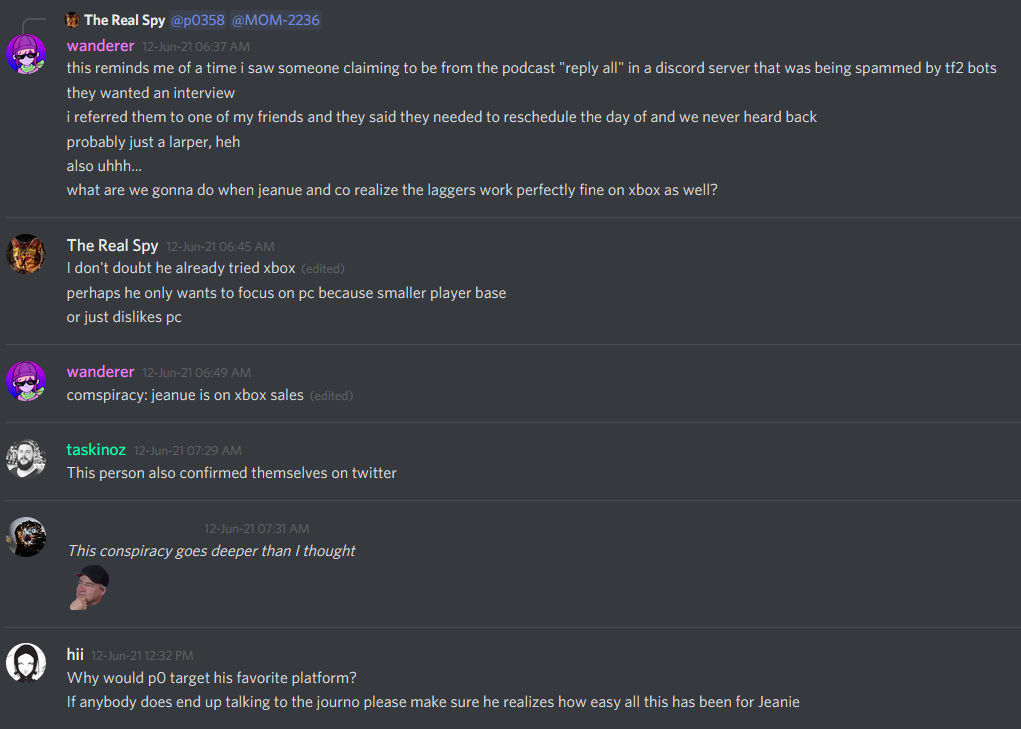The image size is (1021, 729).
Task: Click the thinking man emoji image
Action: click(89, 587)
